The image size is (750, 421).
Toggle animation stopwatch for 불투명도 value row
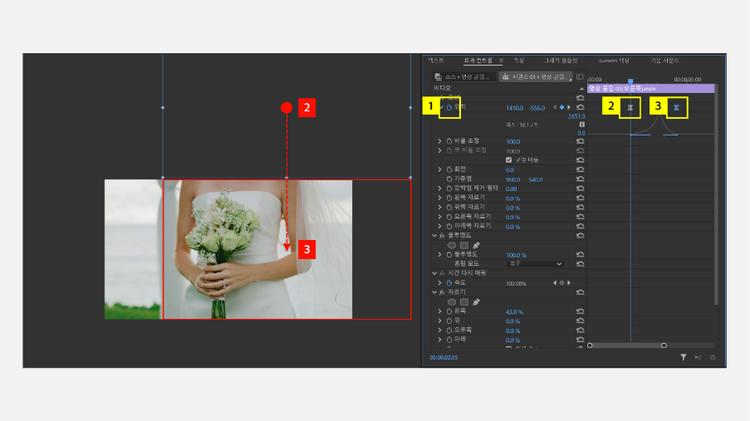pos(449,255)
